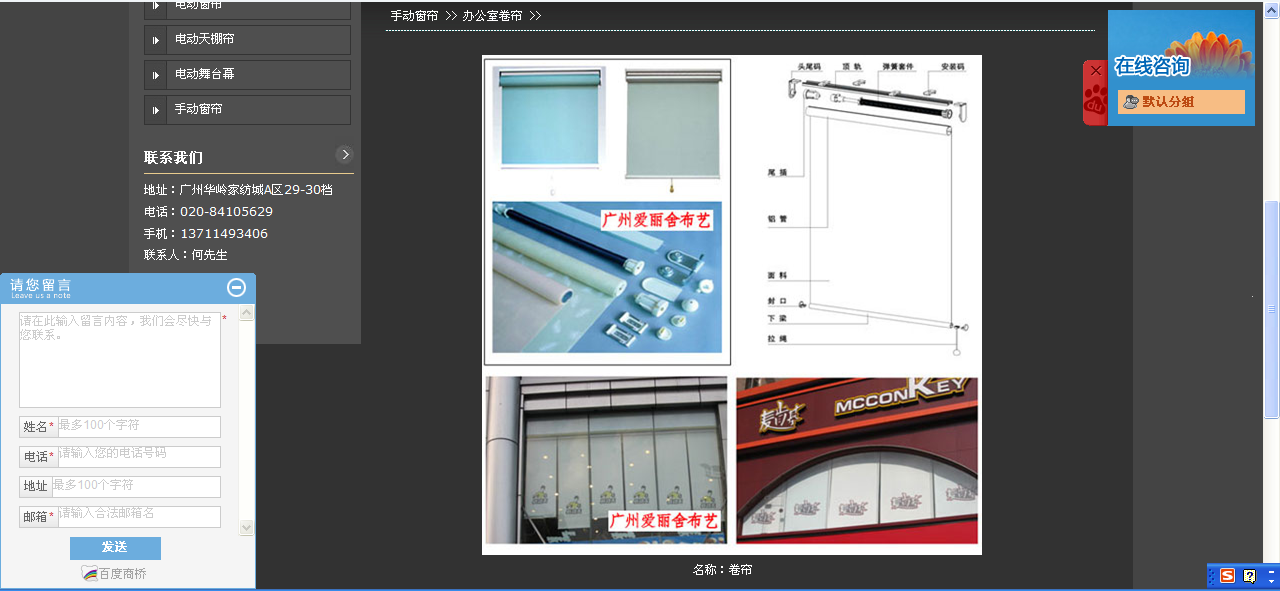Click the message content text area
Image resolution: width=1280 pixels, height=591 pixels.
pyautogui.click(x=120, y=360)
